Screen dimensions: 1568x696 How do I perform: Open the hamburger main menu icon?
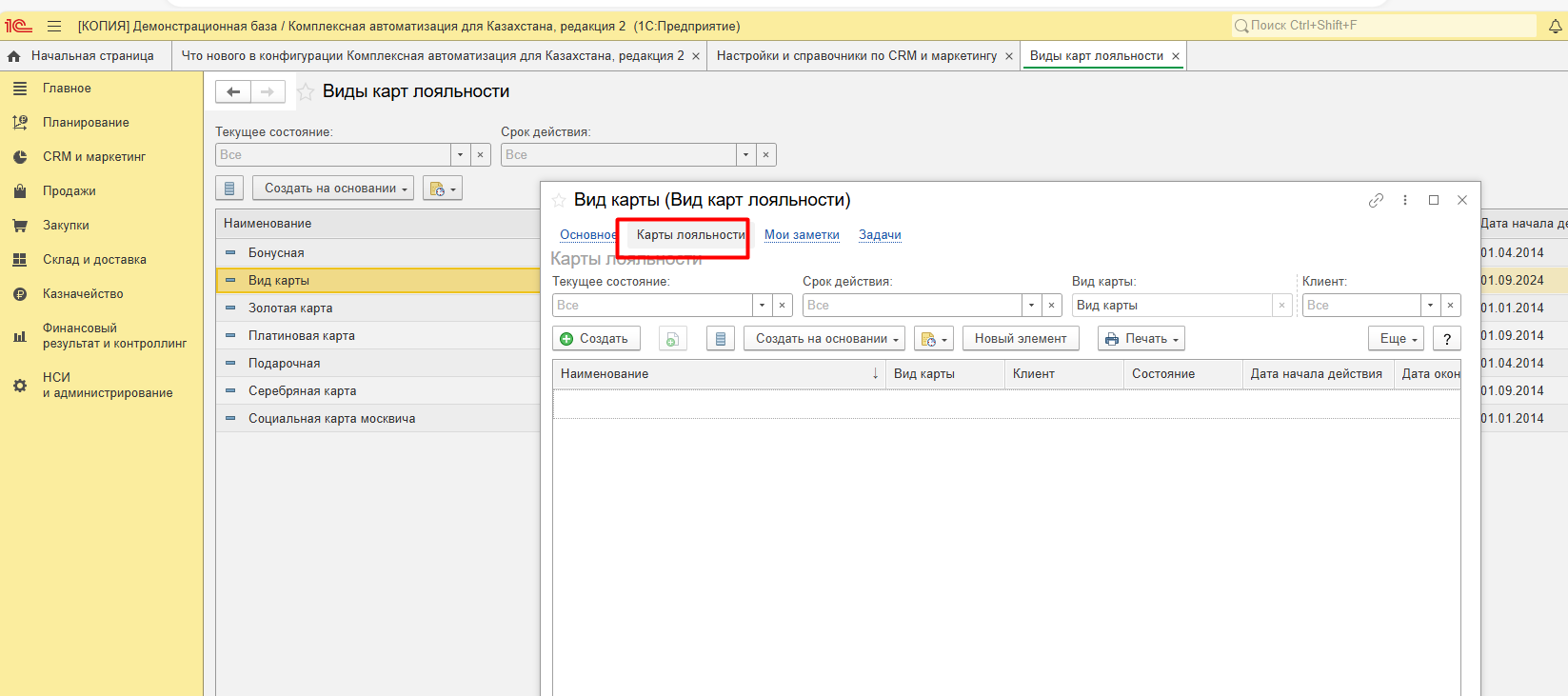click(x=54, y=27)
